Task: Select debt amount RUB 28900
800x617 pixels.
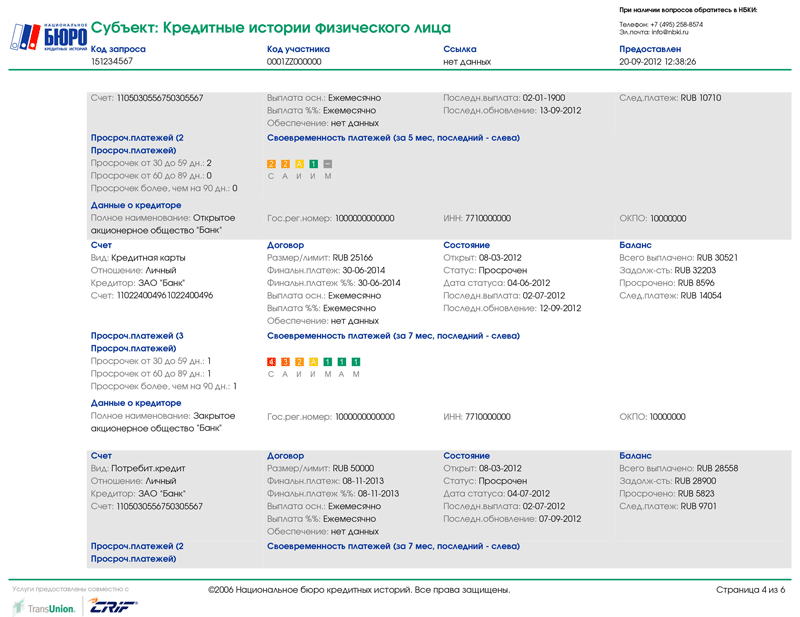Action: tap(695, 481)
